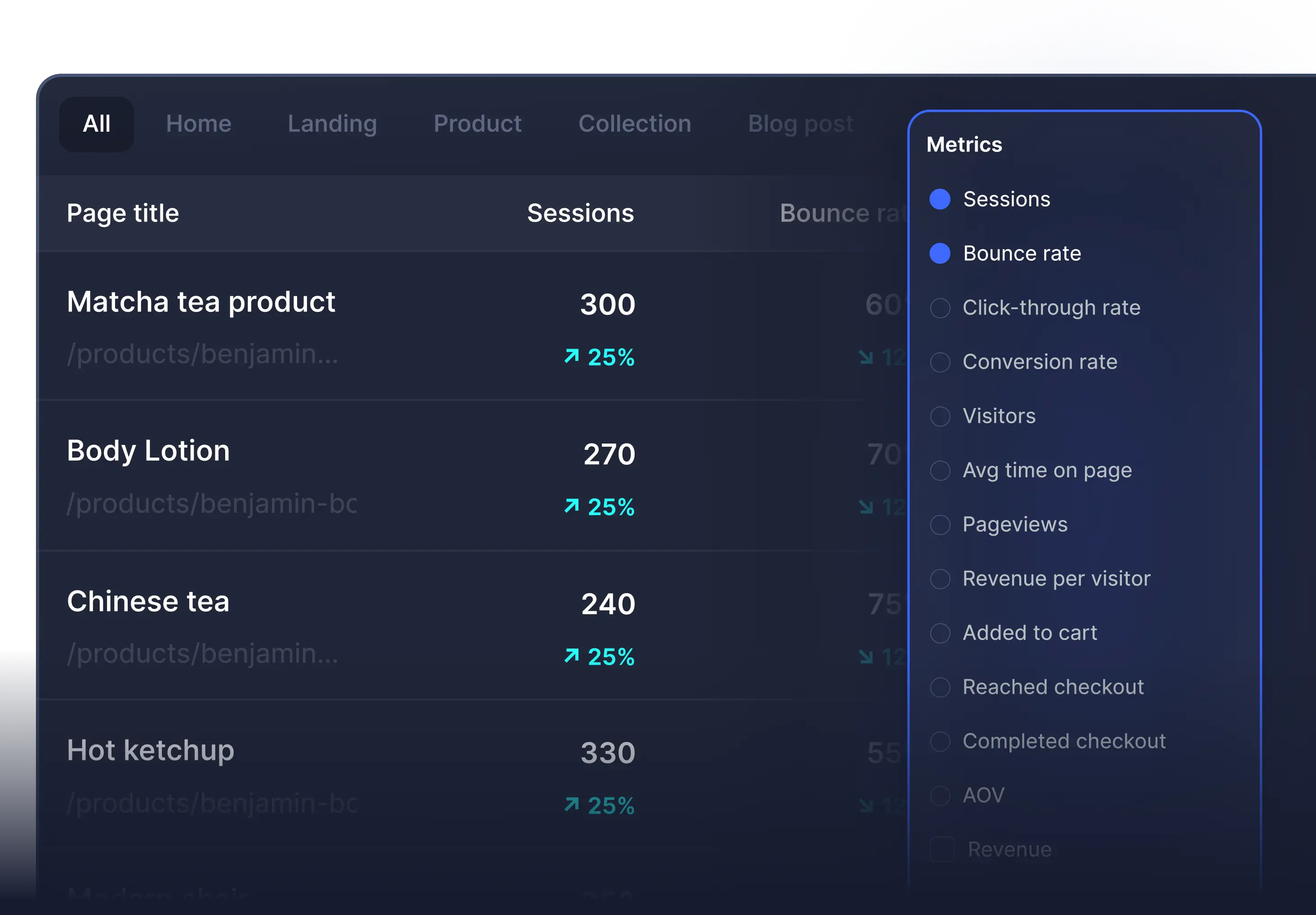
Task: Open the Landing tab
Action: (333, 124)
